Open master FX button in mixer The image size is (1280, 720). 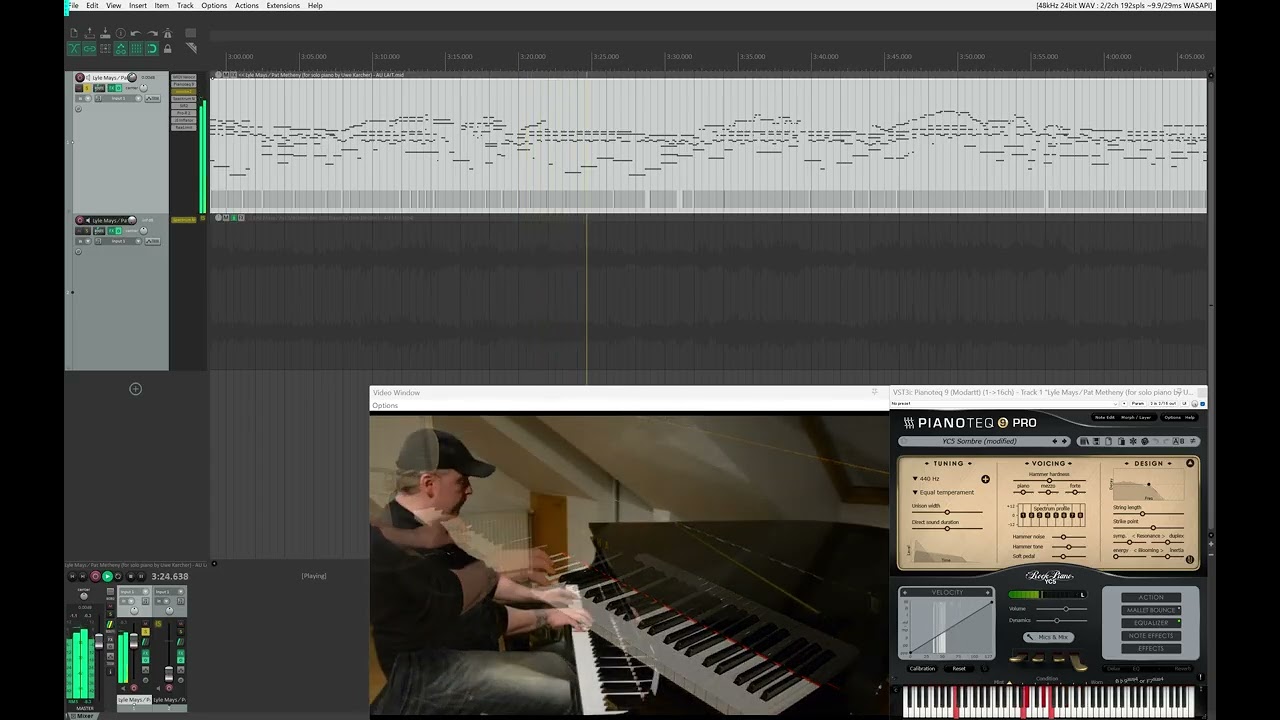coord(110,639)
